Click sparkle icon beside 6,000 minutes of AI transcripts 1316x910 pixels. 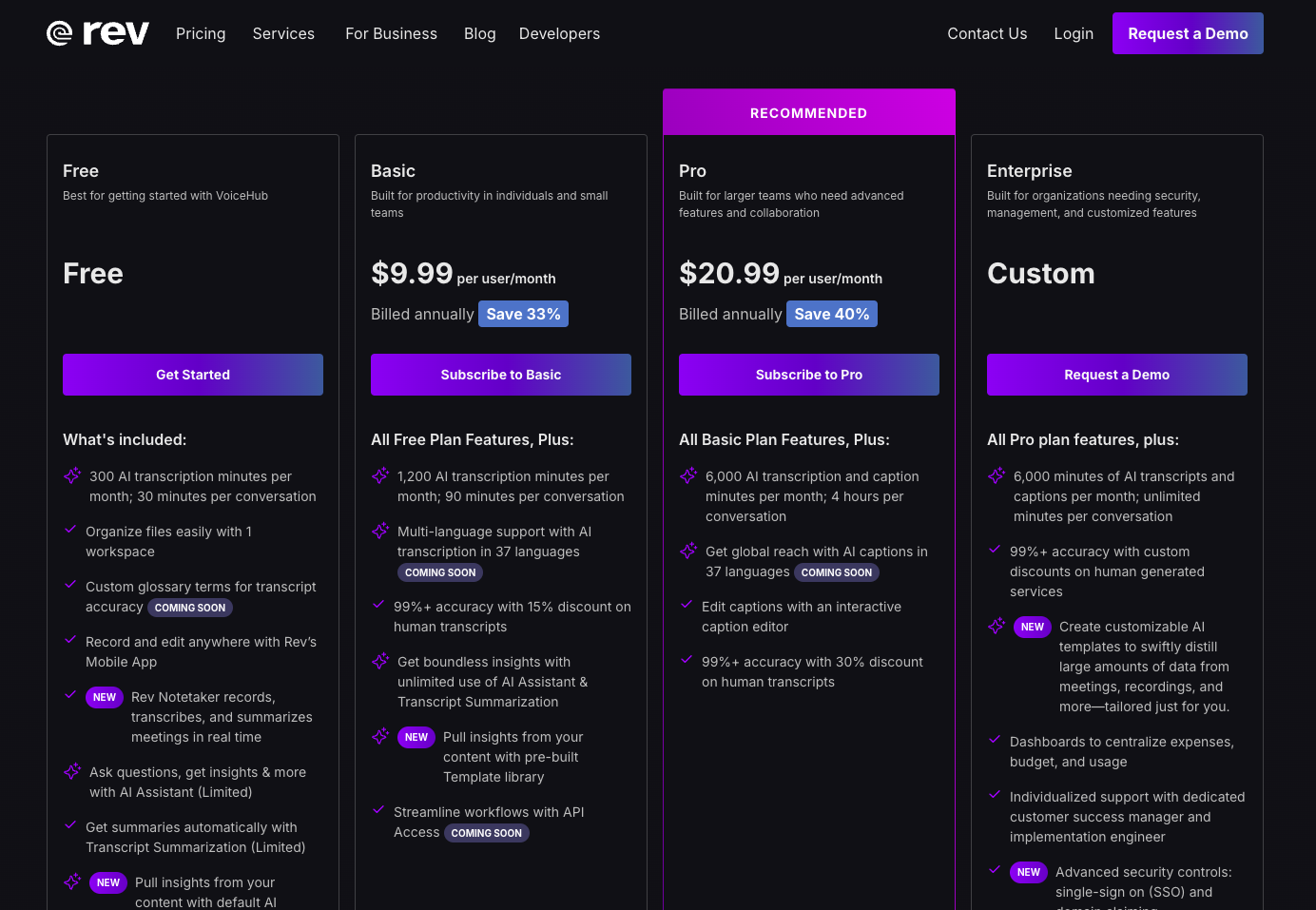(997, 475)
